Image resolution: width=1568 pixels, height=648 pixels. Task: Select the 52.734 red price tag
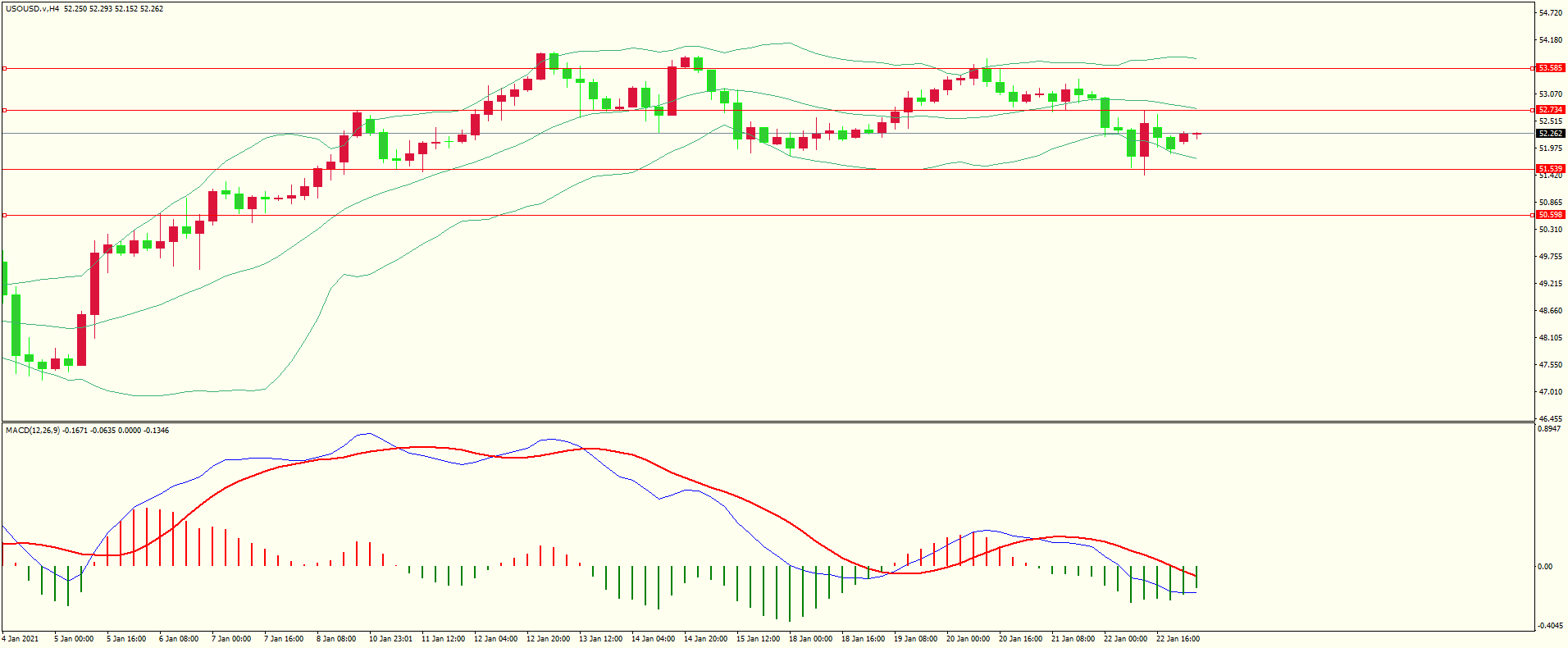(x=1550, y=110)
